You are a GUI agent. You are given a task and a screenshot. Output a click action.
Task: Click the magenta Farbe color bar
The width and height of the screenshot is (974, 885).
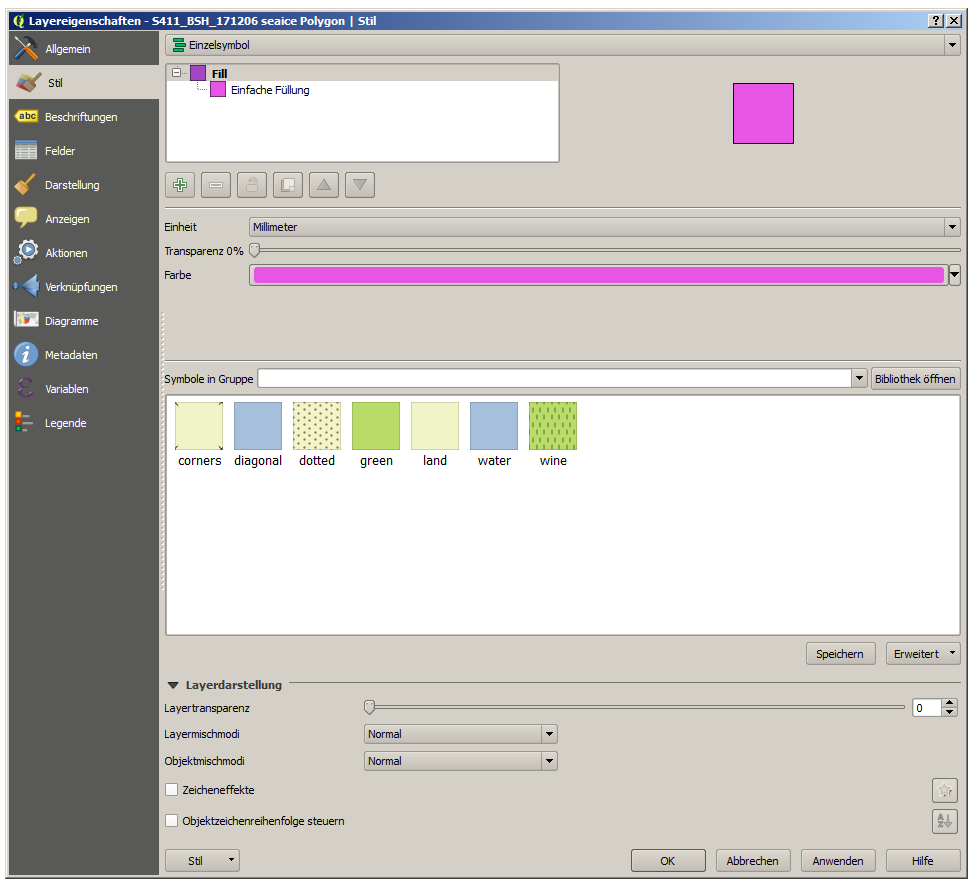click(598, 275)
